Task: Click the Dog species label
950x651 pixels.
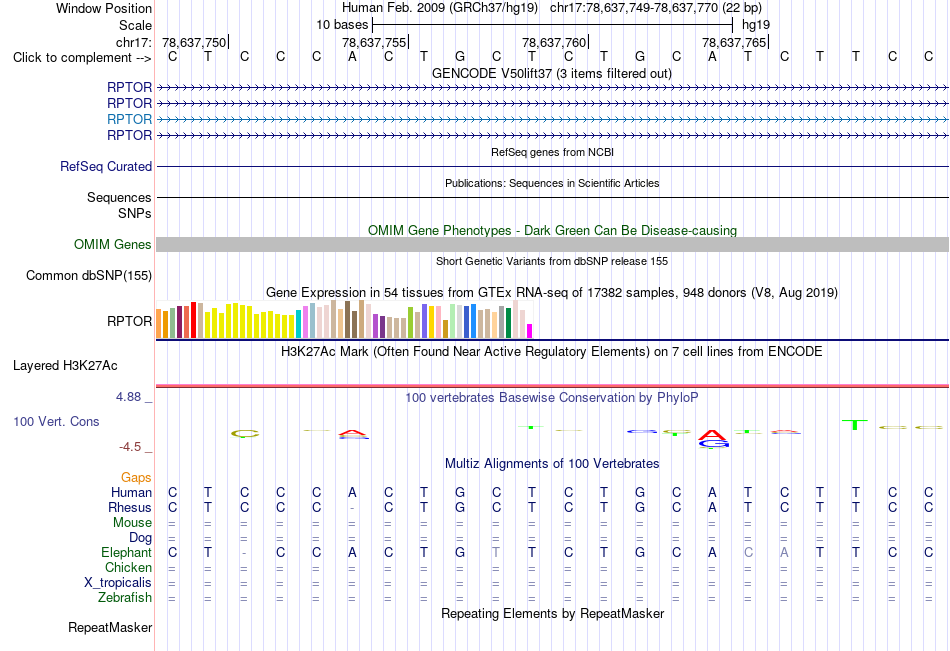Action: (140, 538)
